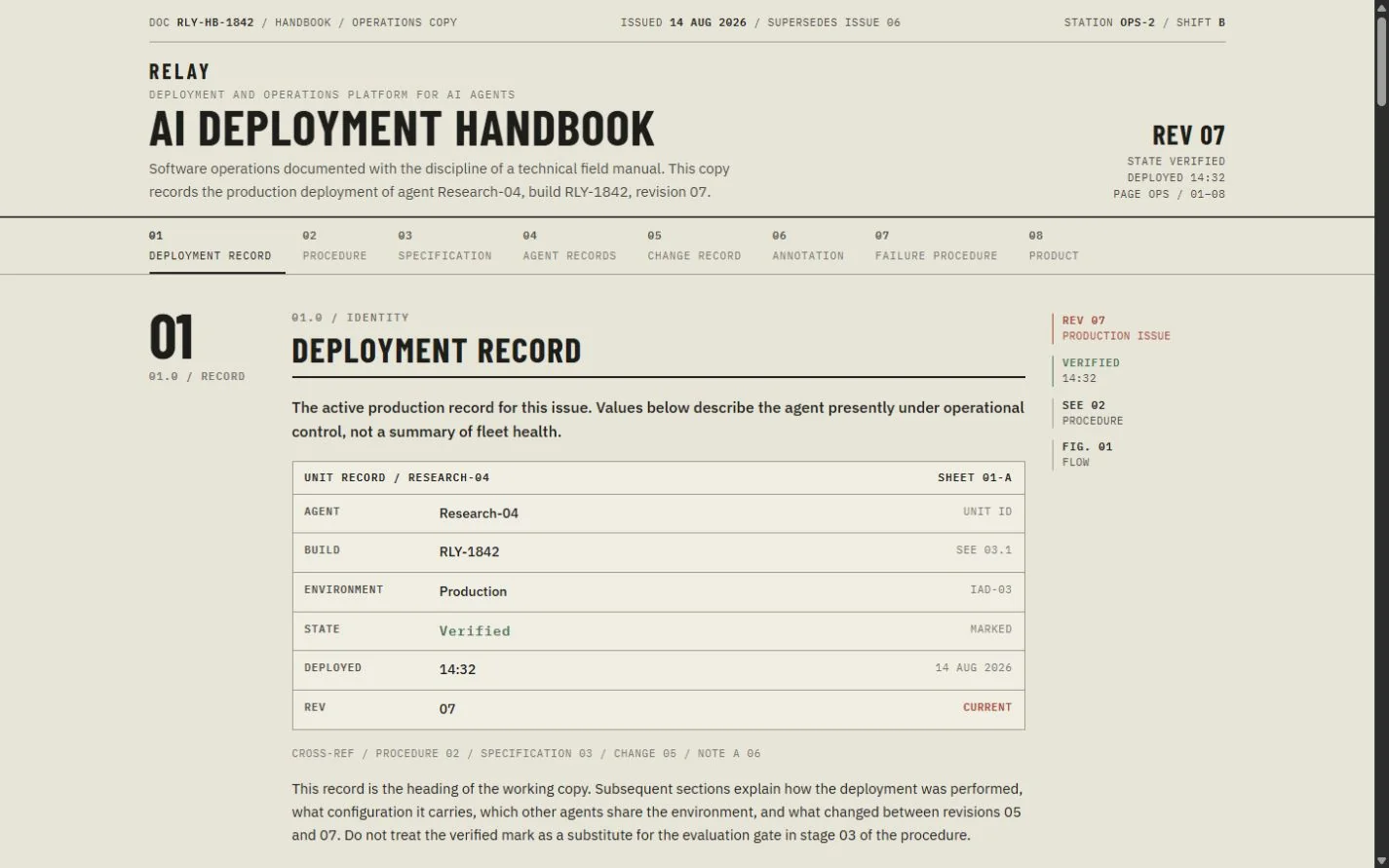Click the RELAY brand name
The image size is (1389, 868).
(x=179, y=71)
